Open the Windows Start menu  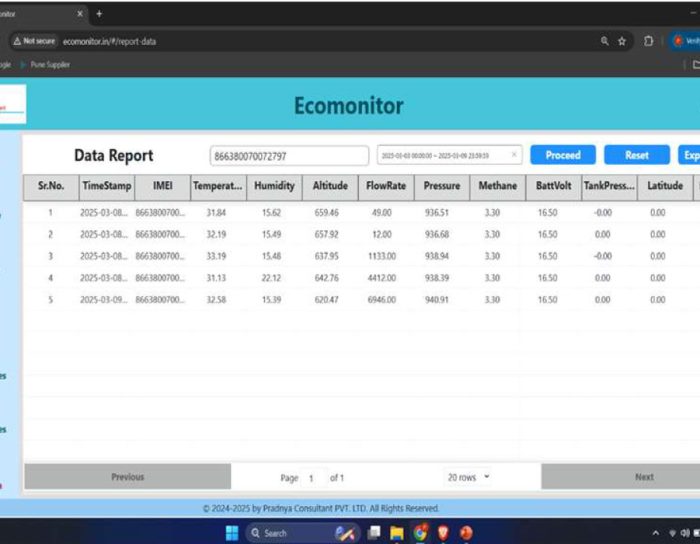(233, 533)
